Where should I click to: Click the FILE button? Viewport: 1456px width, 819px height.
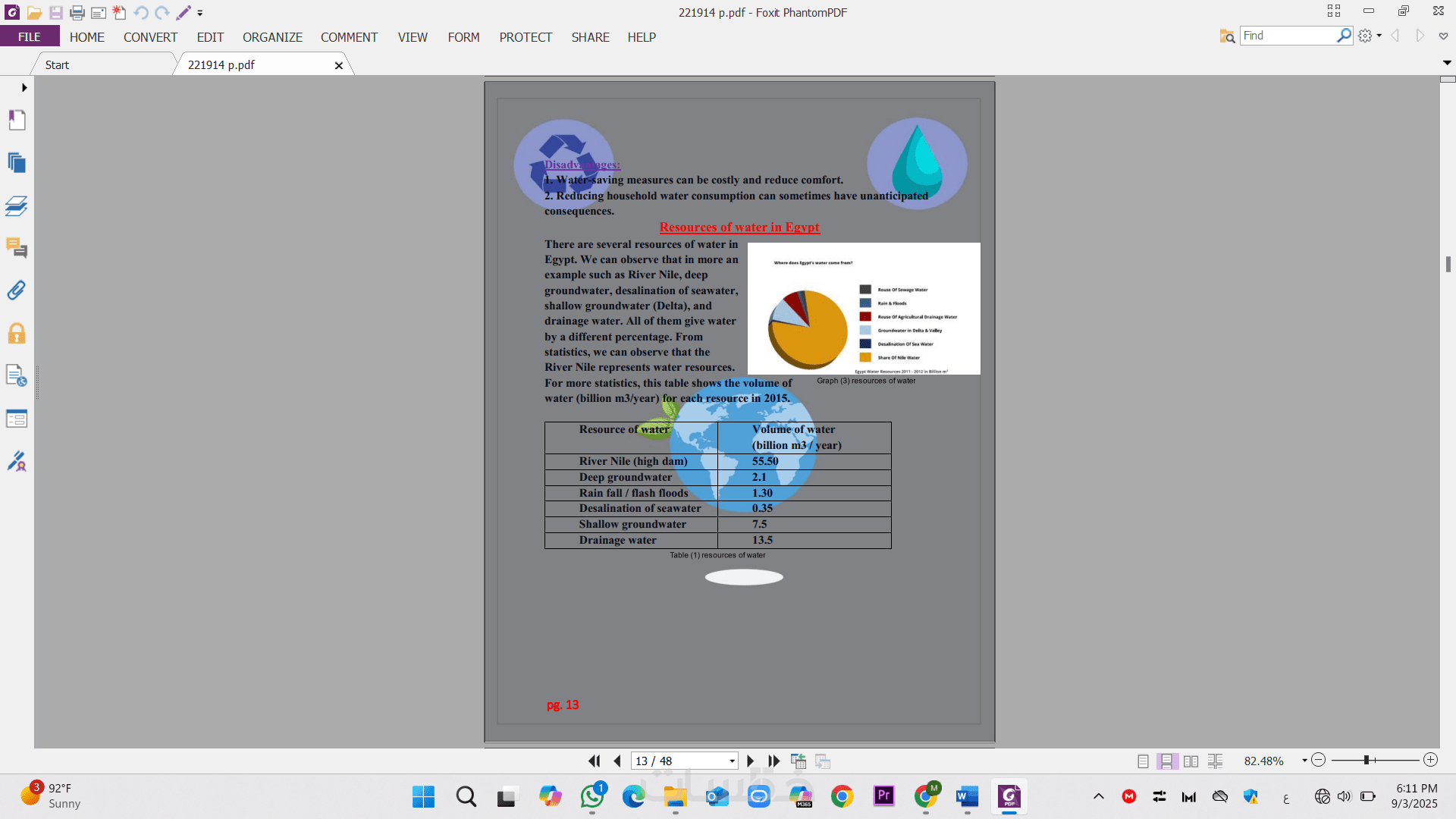coord(30,36)
